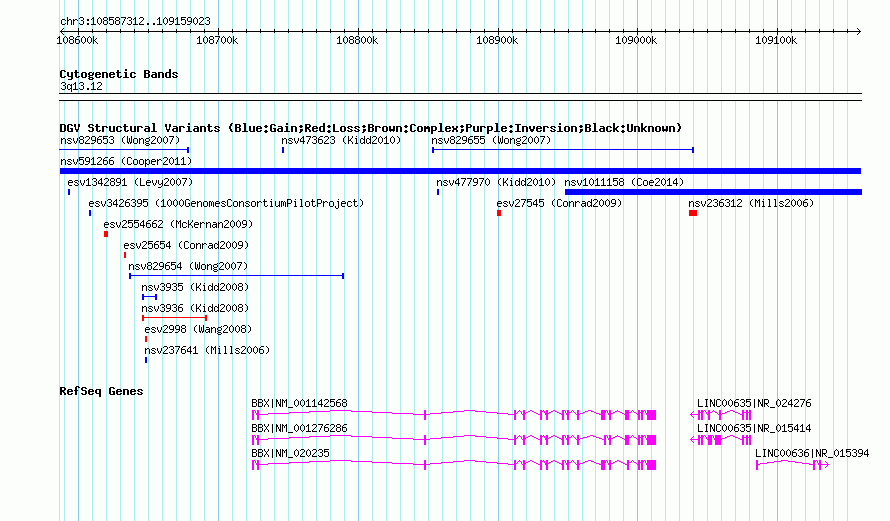Open the esv2554662 (McKernan2009) label
The width and height of the screenshot is (890, 521).
click(x=178, y=224)
